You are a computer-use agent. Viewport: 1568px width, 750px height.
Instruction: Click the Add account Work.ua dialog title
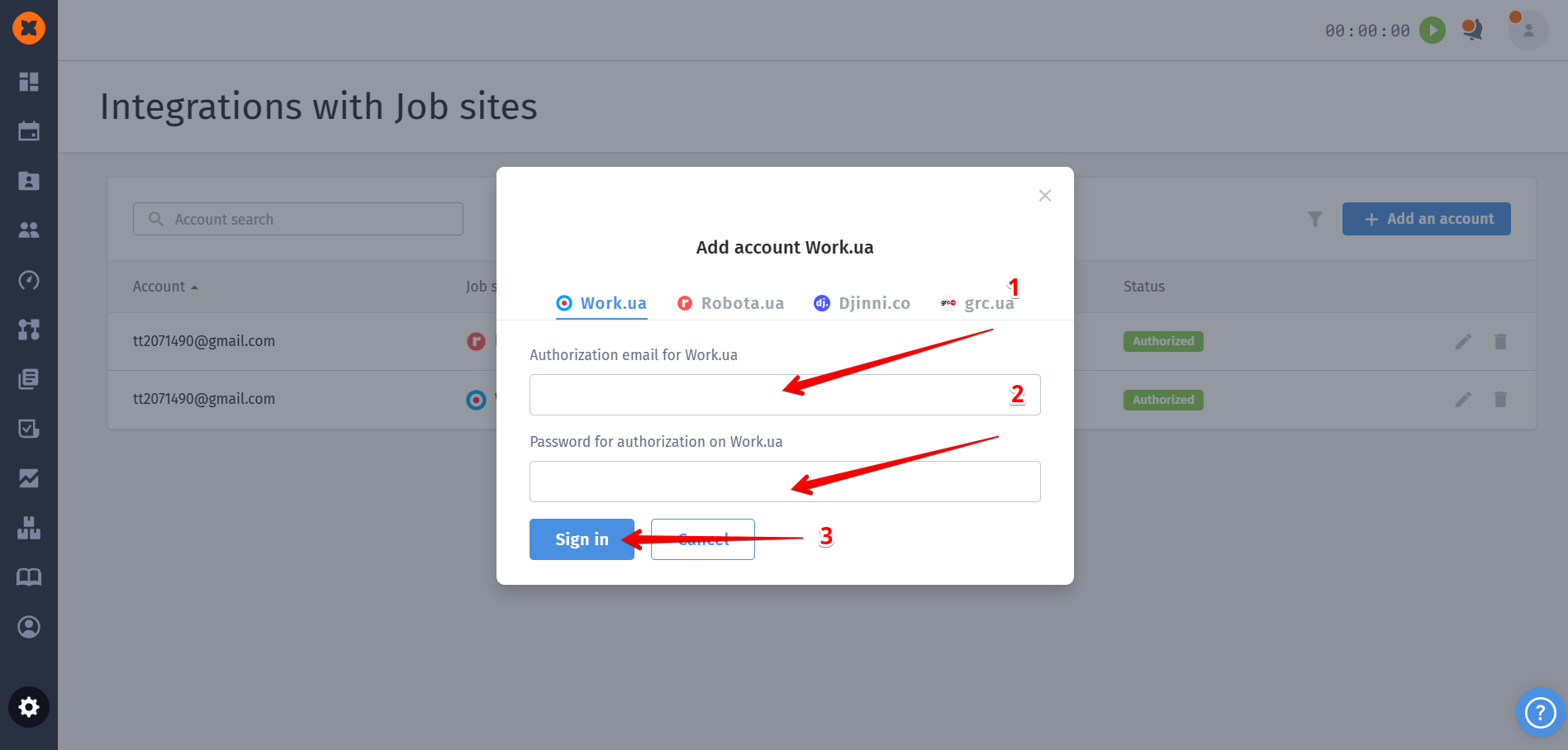coord(785,247)
